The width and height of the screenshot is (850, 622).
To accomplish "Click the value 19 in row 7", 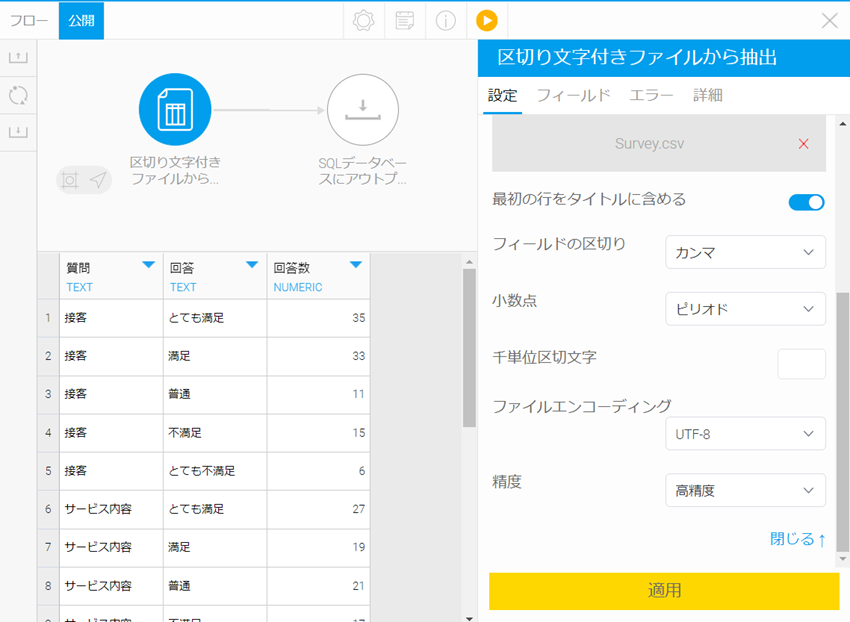I will point(359,547).
